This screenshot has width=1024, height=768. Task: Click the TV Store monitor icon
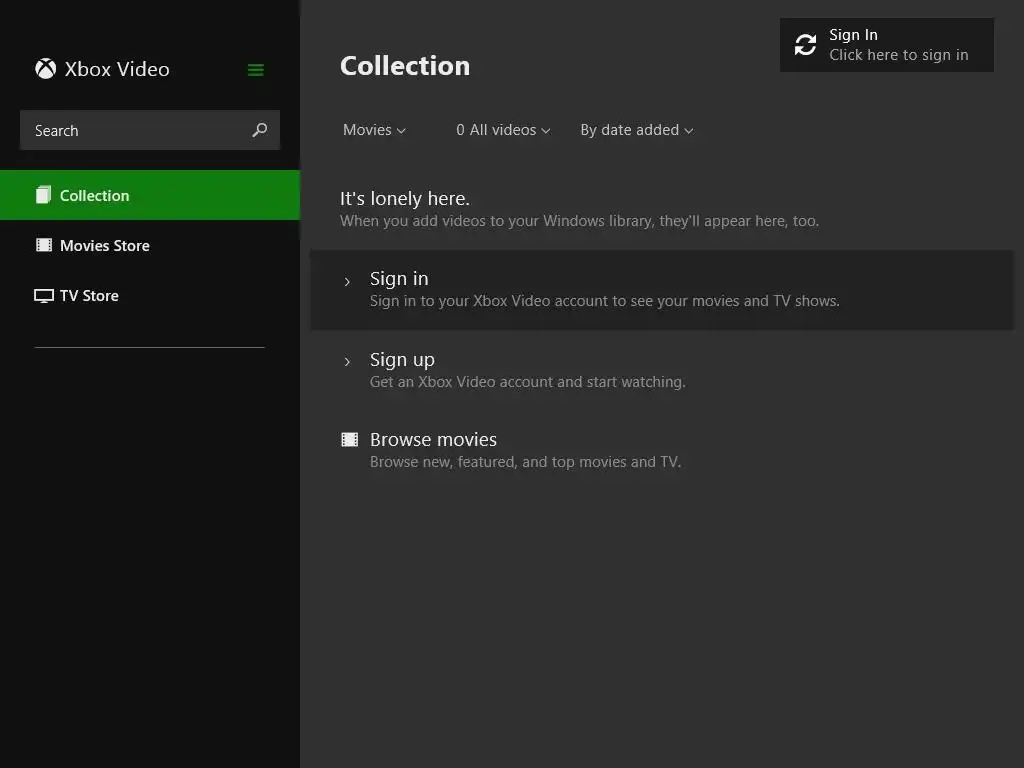[x=44, y=296]
